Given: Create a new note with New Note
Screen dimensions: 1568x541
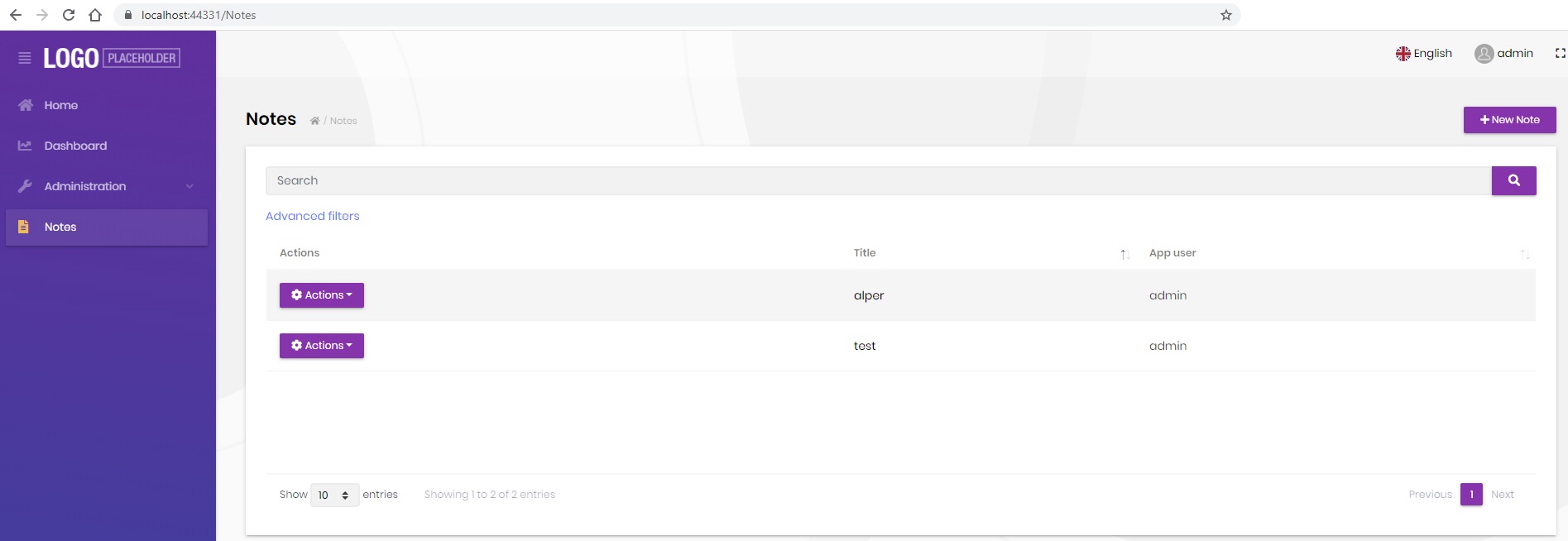Looking at the screenshot, I should [x=1509, y=120].
